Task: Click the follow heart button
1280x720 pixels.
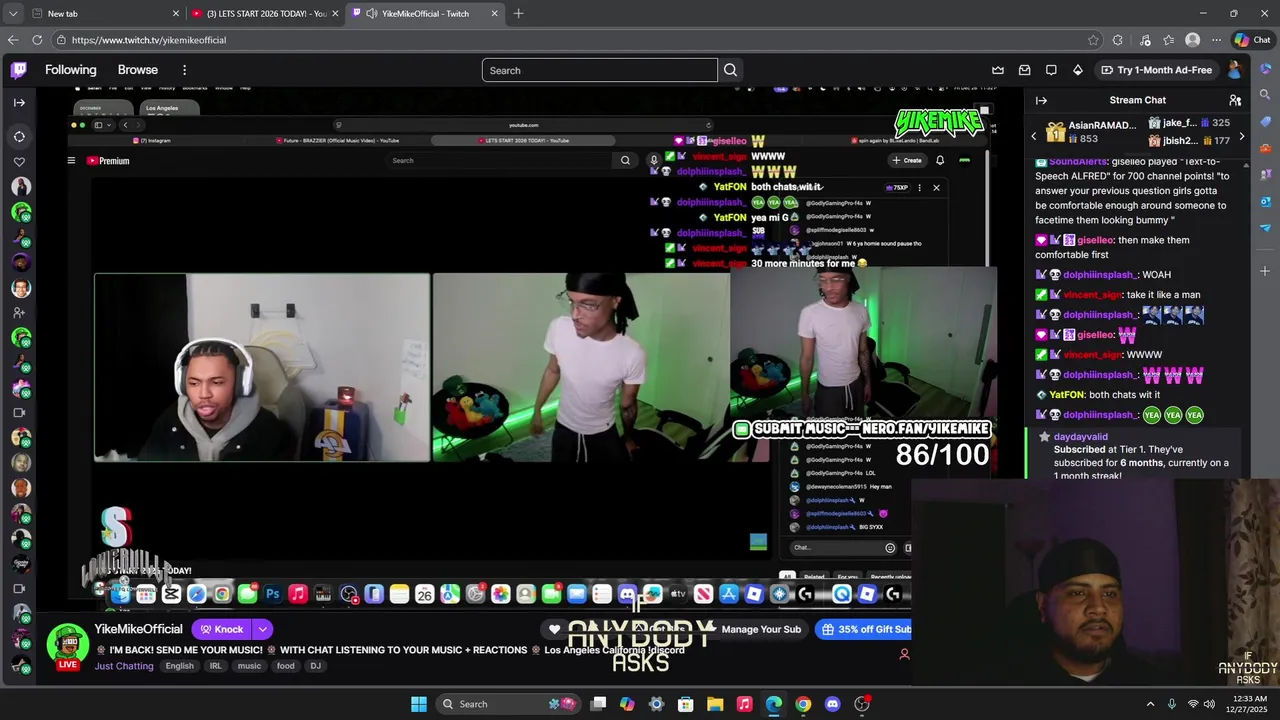Action: [555, 629]
